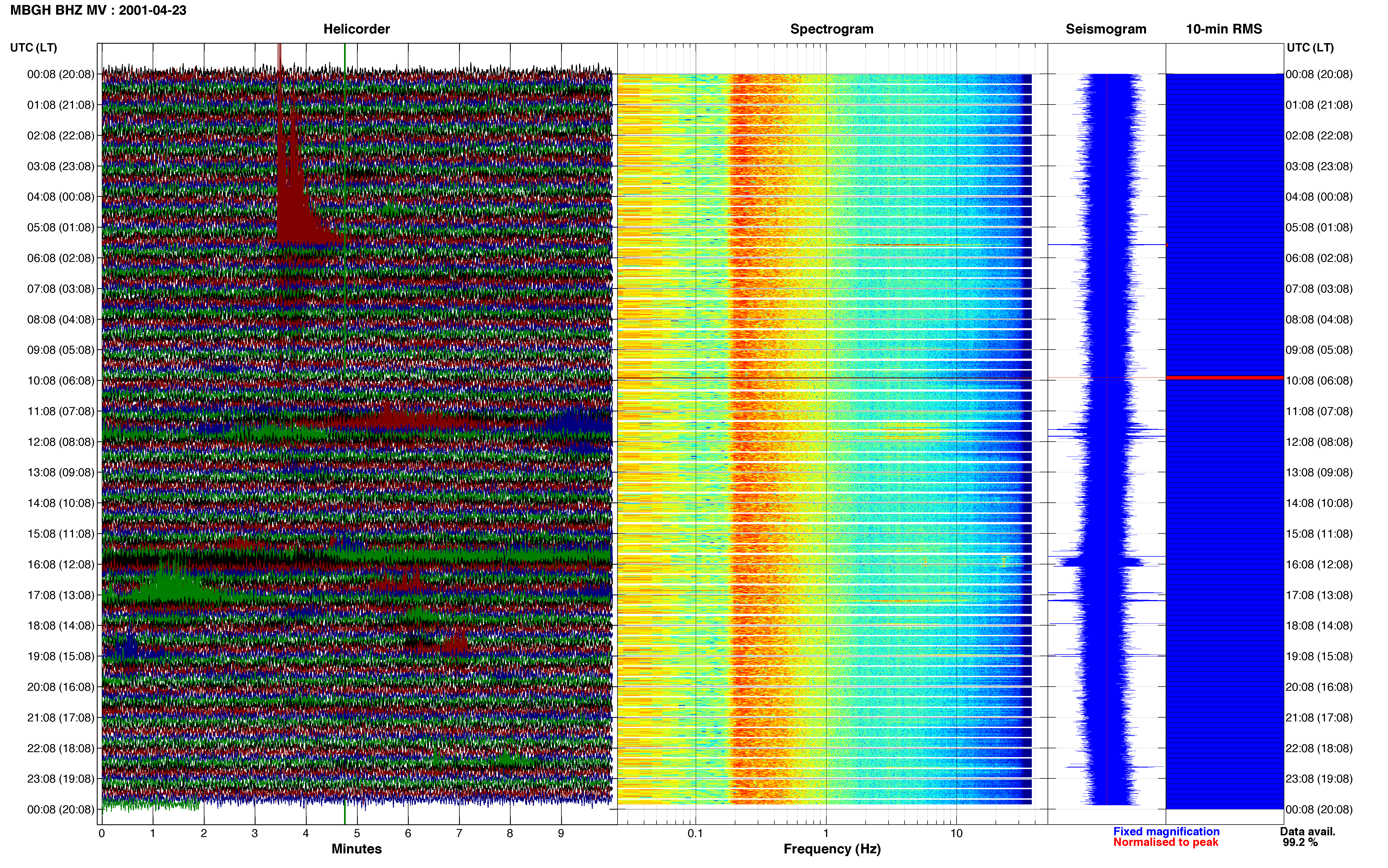Click '10:08 (06:08)' on the helicorder time axis
The image size is (1388, 868).
61,380
